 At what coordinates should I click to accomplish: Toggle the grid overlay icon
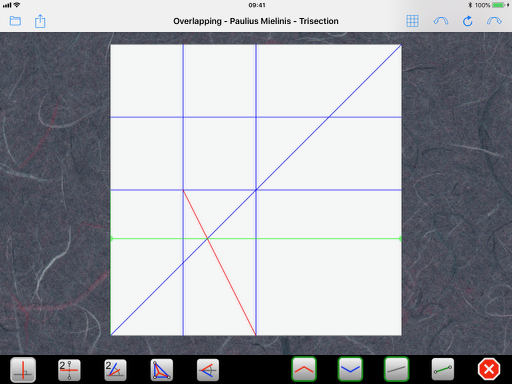point(412,21)
